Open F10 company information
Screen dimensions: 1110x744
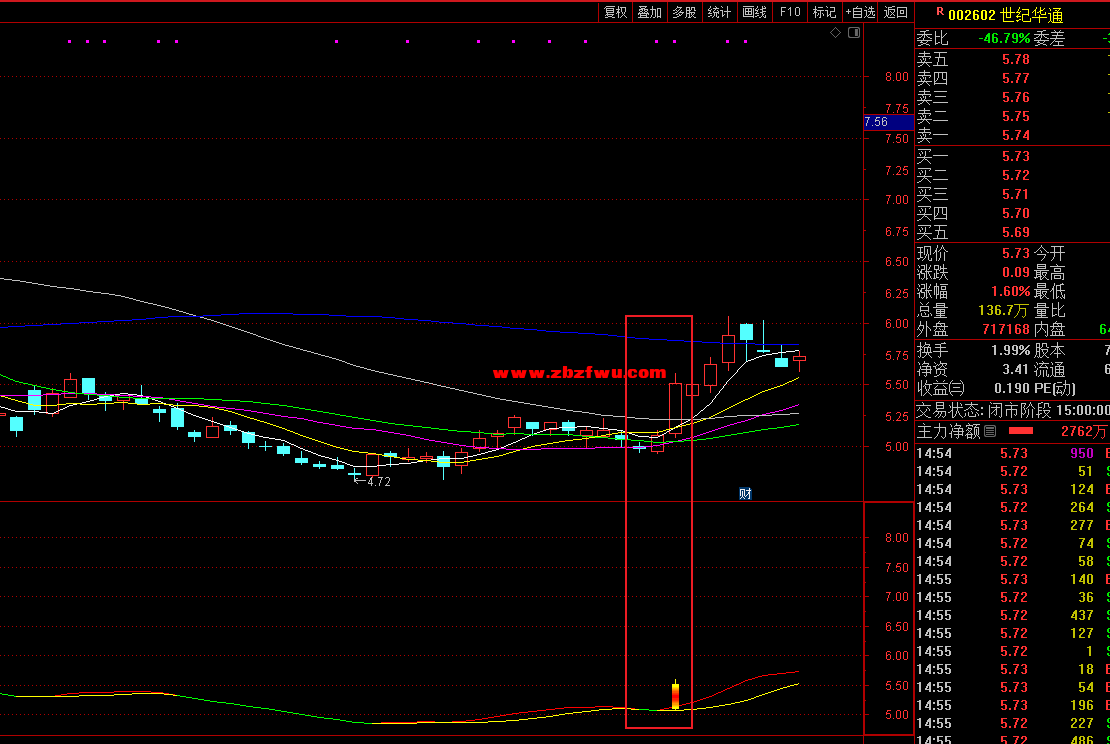tap(789, 12)
